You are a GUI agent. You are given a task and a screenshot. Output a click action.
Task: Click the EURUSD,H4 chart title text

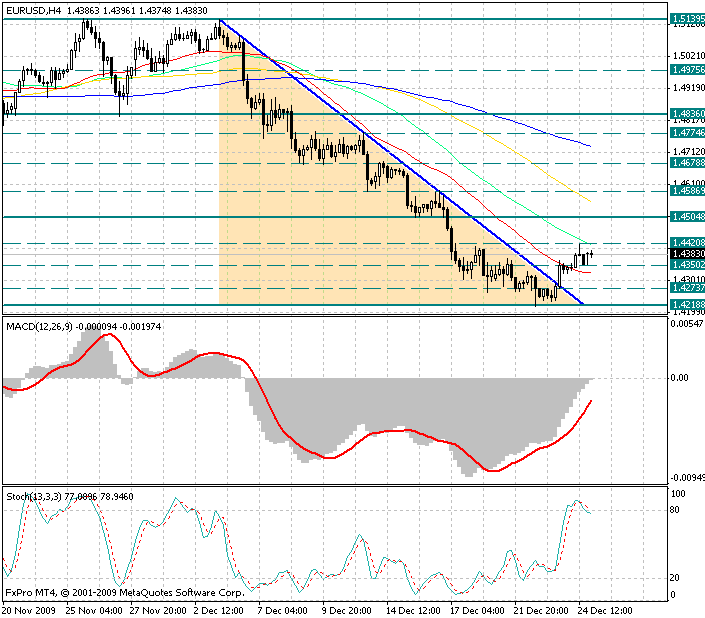(x=34, y=10)
